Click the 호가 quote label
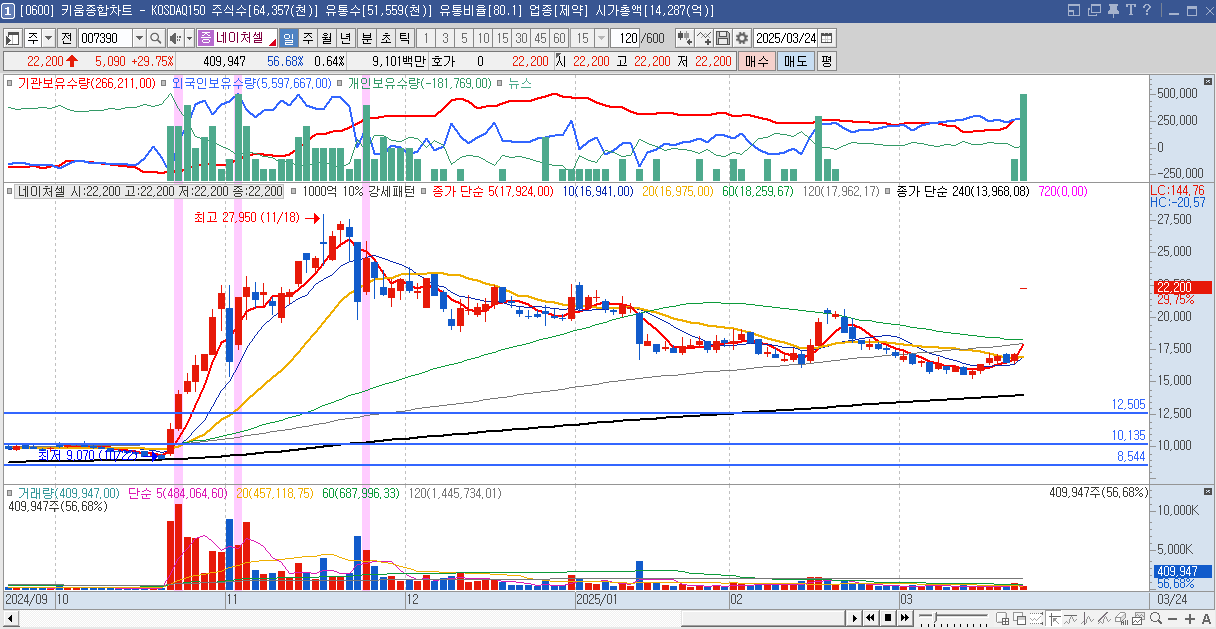Image resolution: width=1216 pixels, height=629 pixels. coord(442,61)
